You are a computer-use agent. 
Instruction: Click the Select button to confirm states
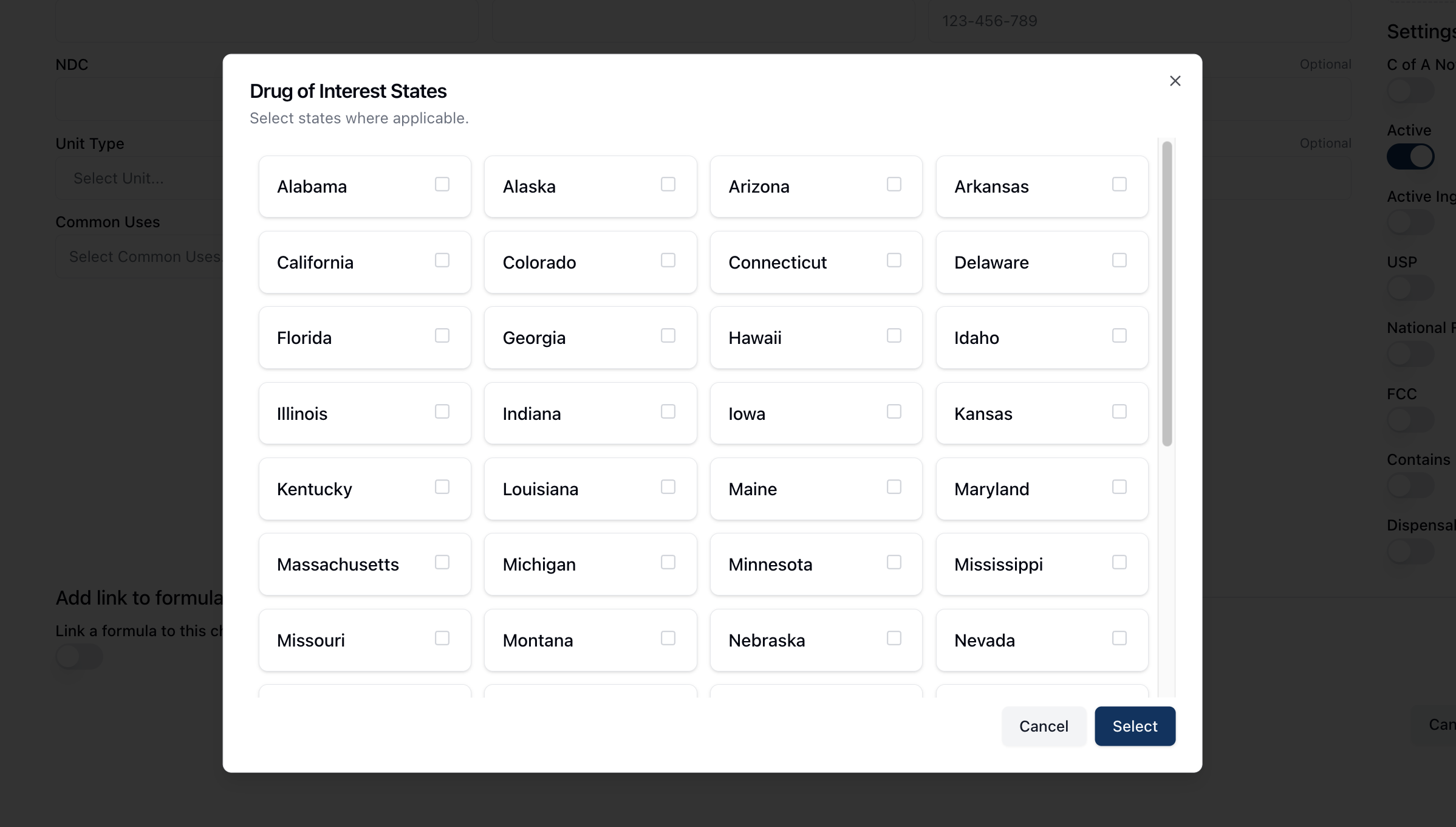click(x=1134, y=726)
